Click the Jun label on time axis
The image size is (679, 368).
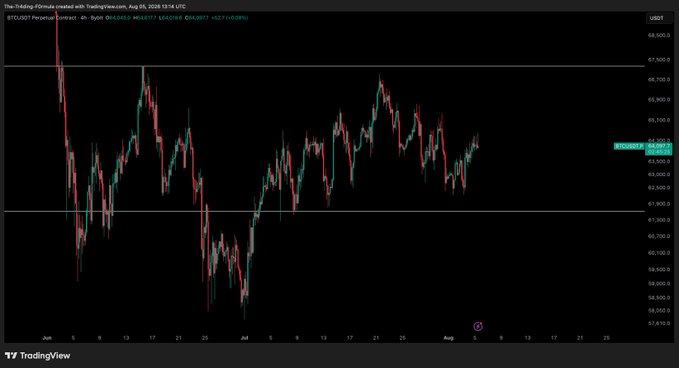tap(47, 338)
